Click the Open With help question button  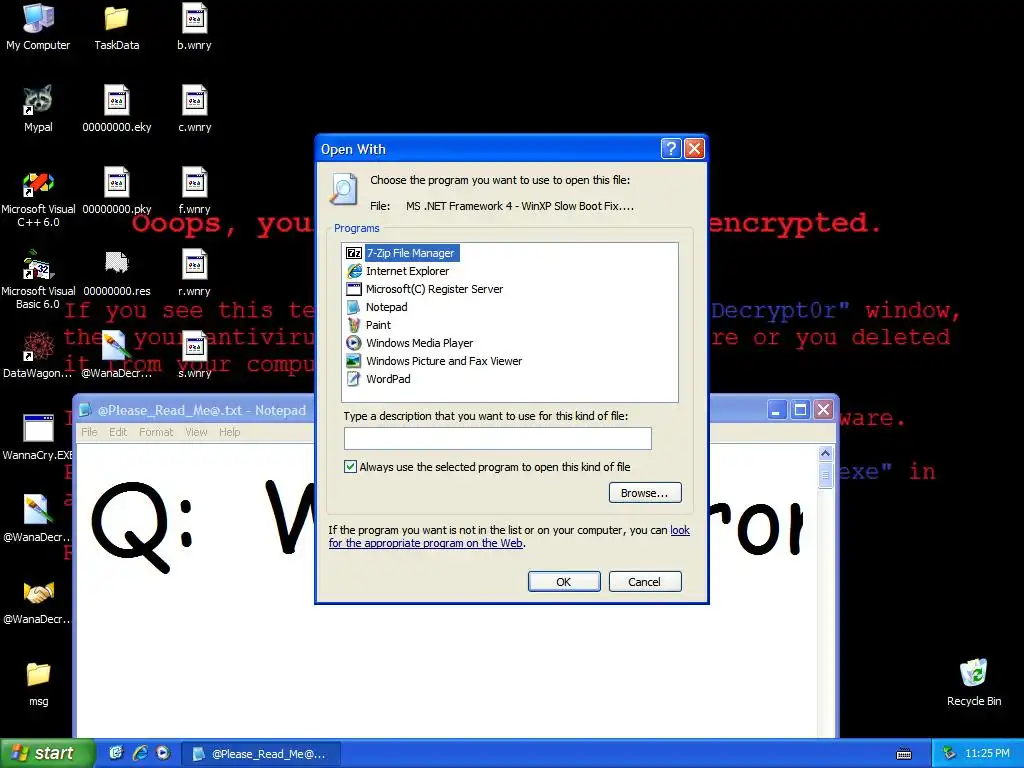tap(671, 149)
